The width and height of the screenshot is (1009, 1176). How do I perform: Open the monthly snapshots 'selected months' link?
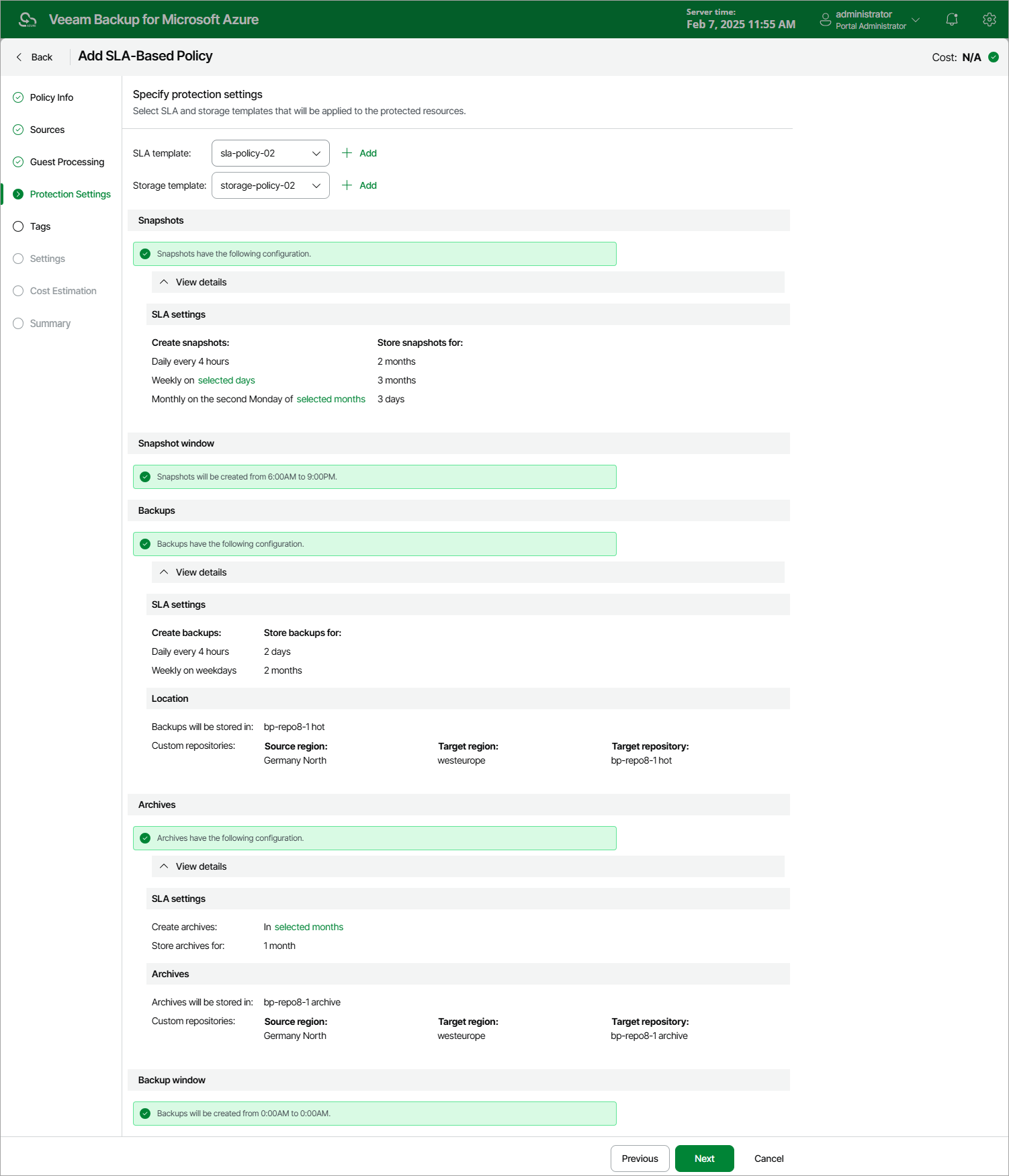point(331,399)
